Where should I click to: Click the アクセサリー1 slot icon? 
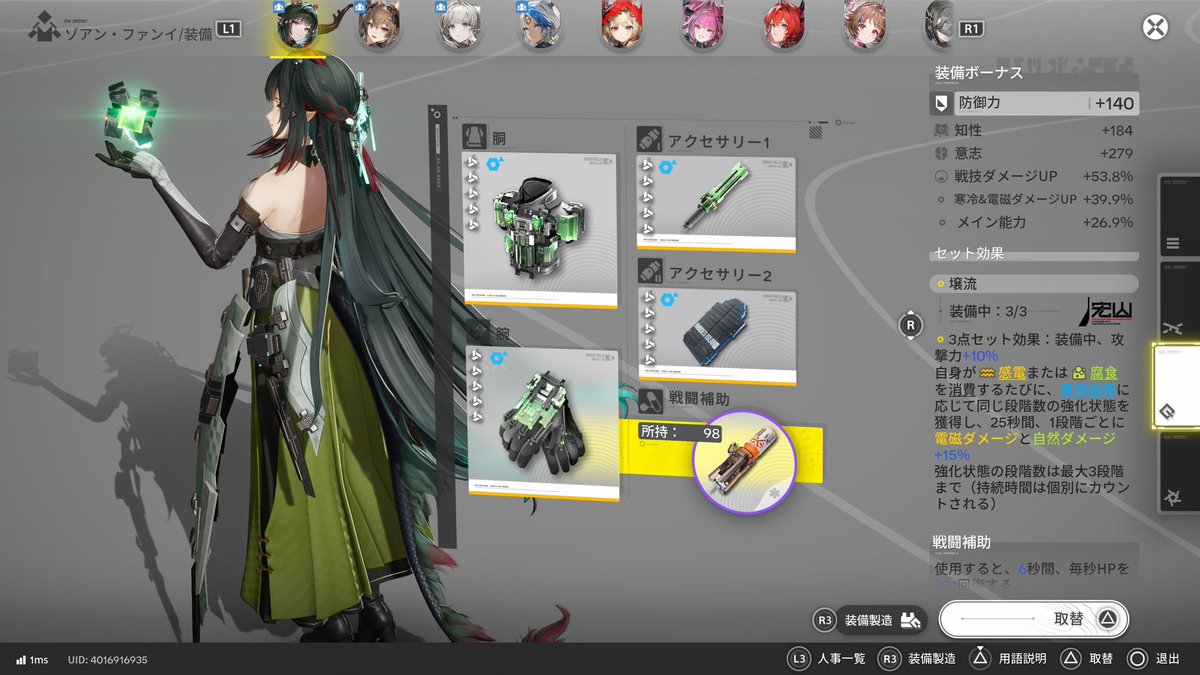pos(649,138)
